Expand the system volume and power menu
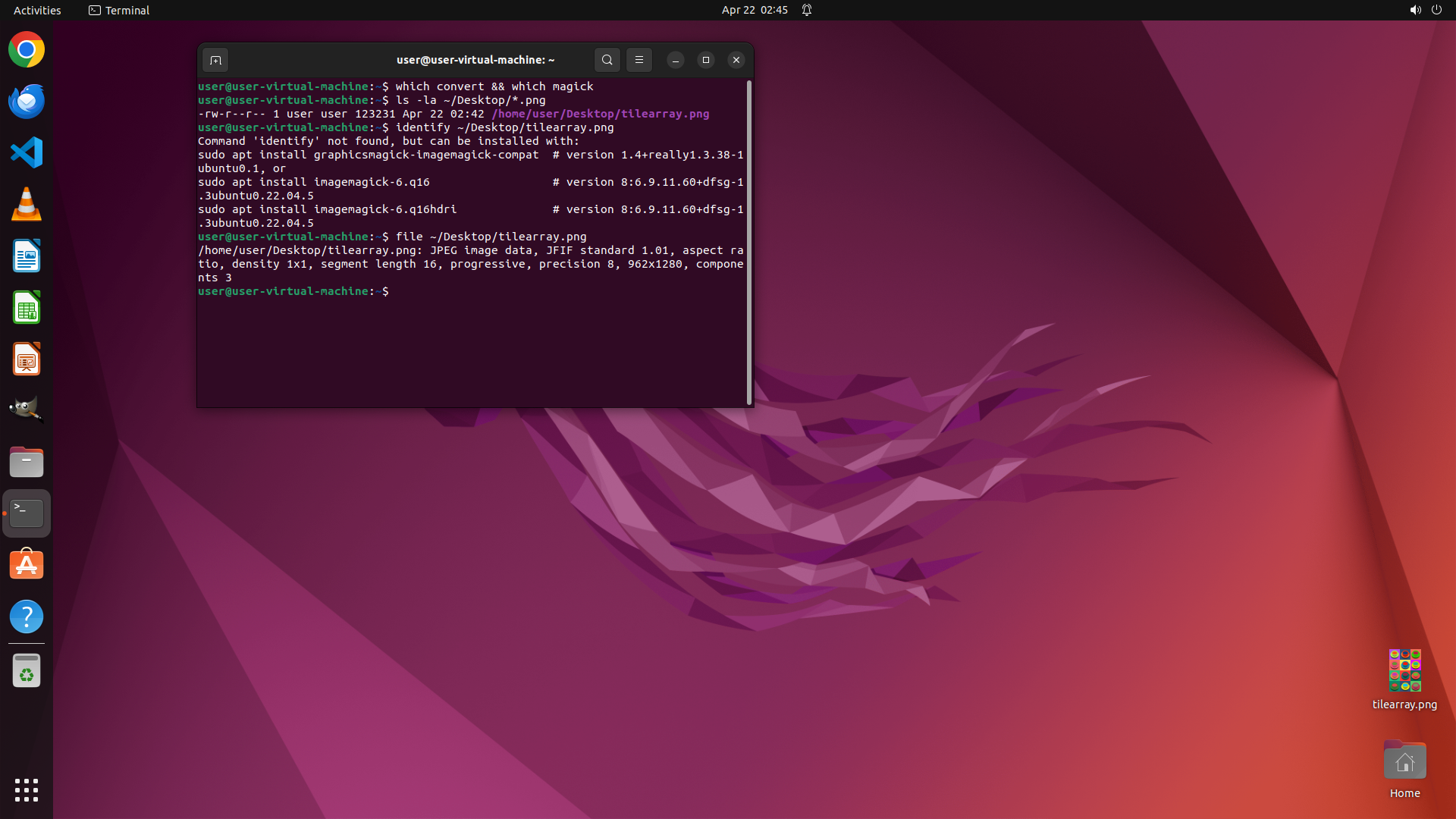This screenshot has width=1456, height=819. [1426, 10]
